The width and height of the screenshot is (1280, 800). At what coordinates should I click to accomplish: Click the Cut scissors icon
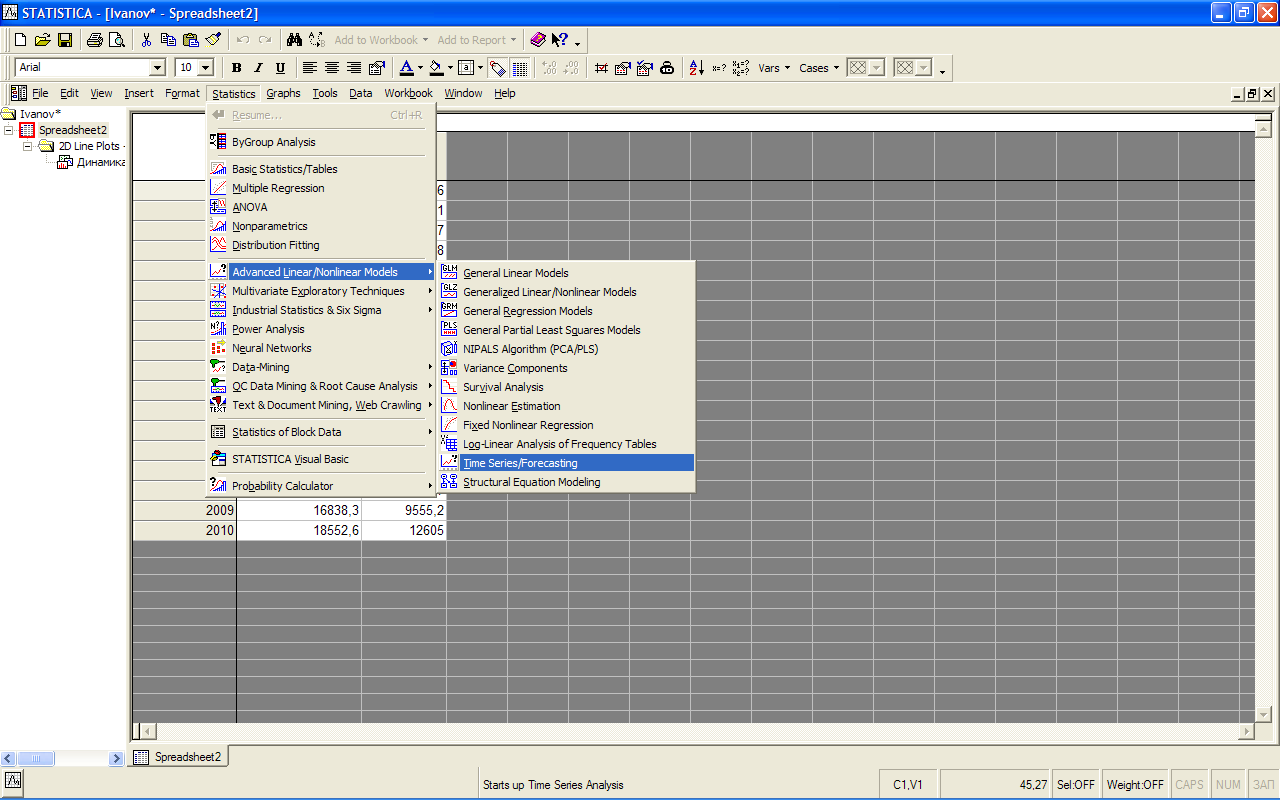(146, 40)
